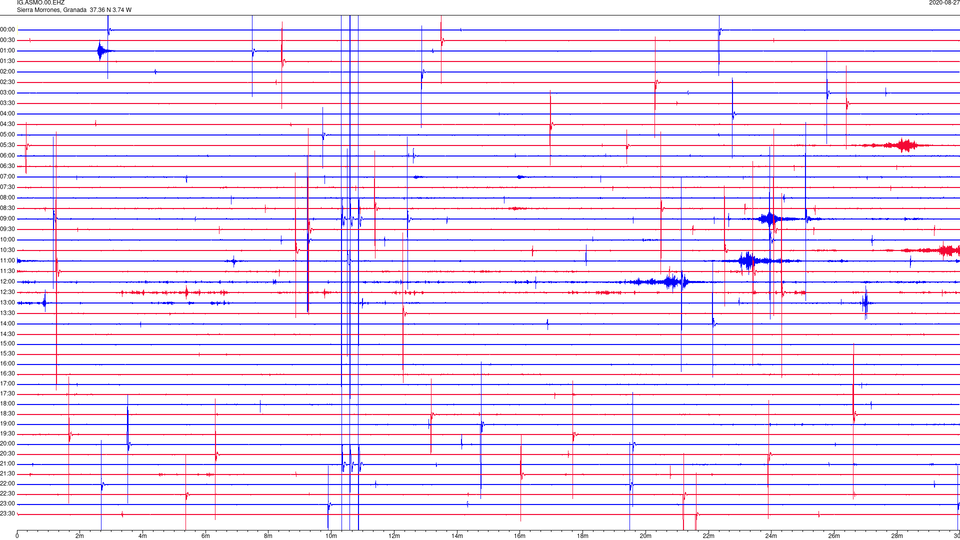
Task: Click the 20m tick label on time axis
Action: click(645, 536)
